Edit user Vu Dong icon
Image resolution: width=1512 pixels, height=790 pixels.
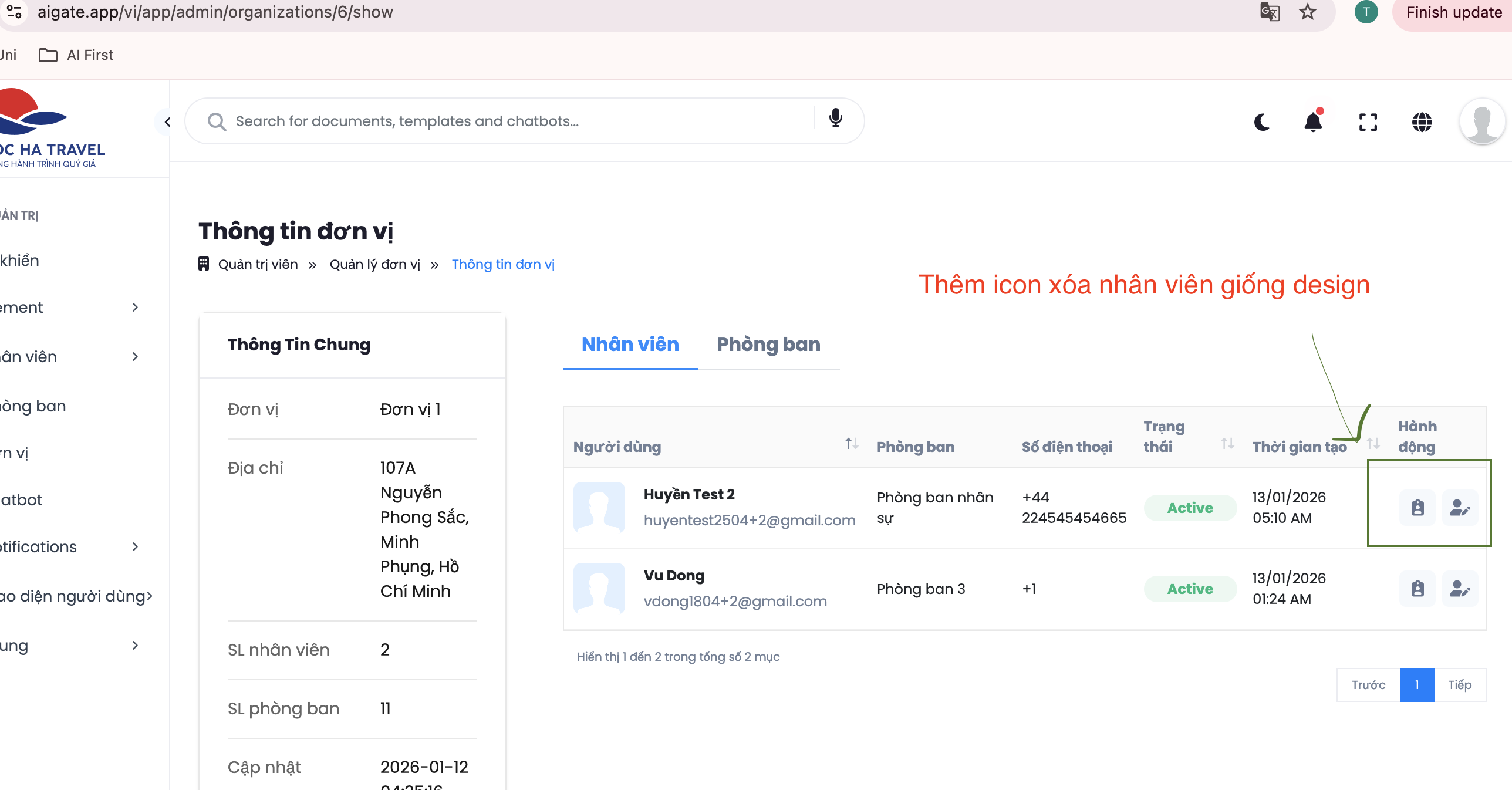point(1460,589)
